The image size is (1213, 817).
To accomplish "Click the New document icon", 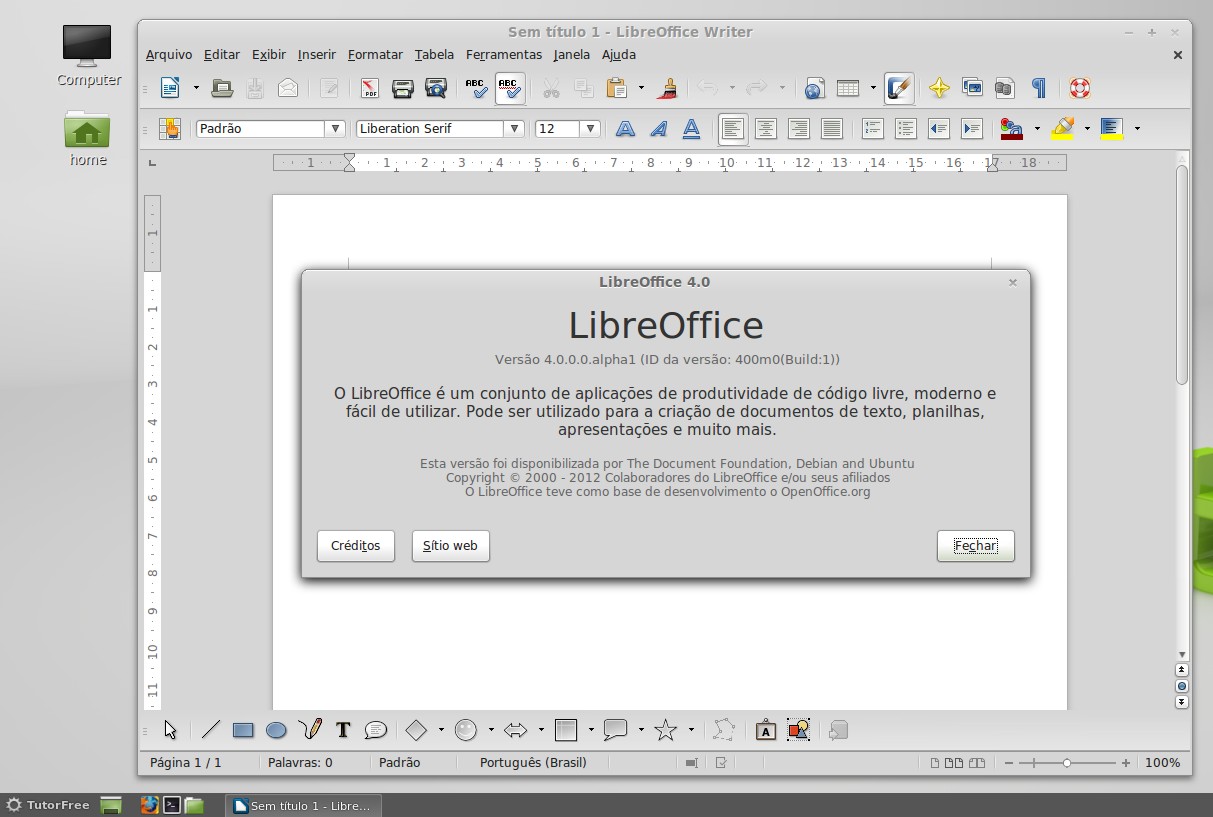I will [171, 88].
